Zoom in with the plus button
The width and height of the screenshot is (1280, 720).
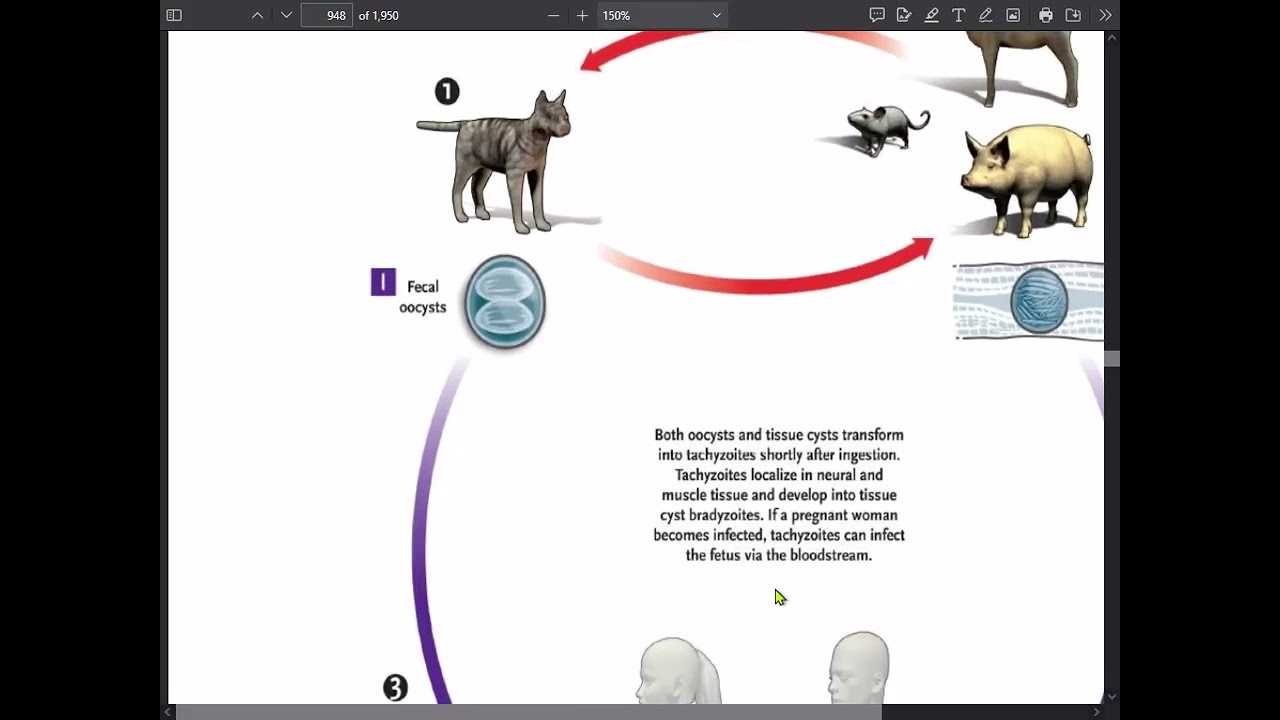(x=582, y=15)
